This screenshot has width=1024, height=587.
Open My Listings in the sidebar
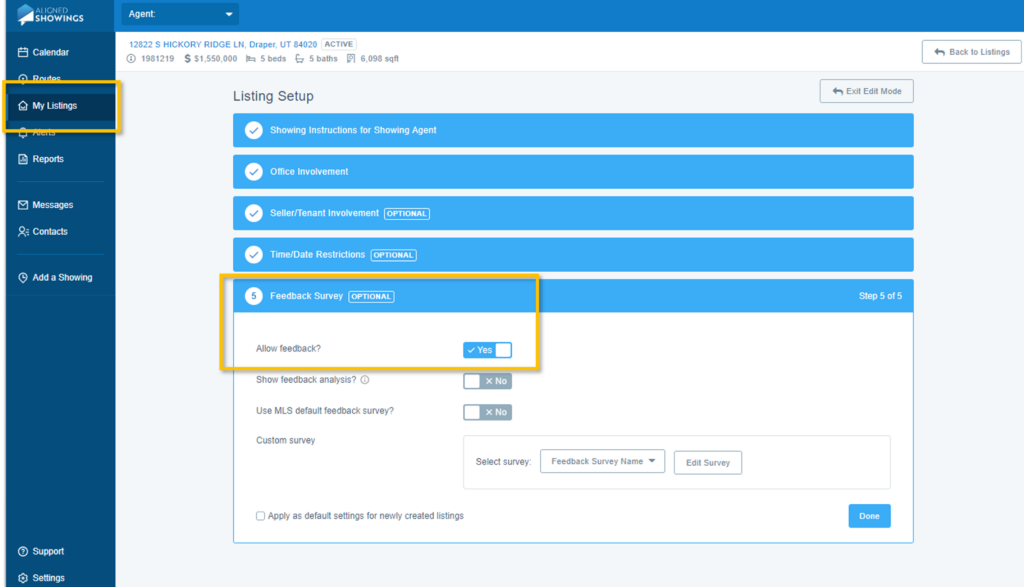55,106
